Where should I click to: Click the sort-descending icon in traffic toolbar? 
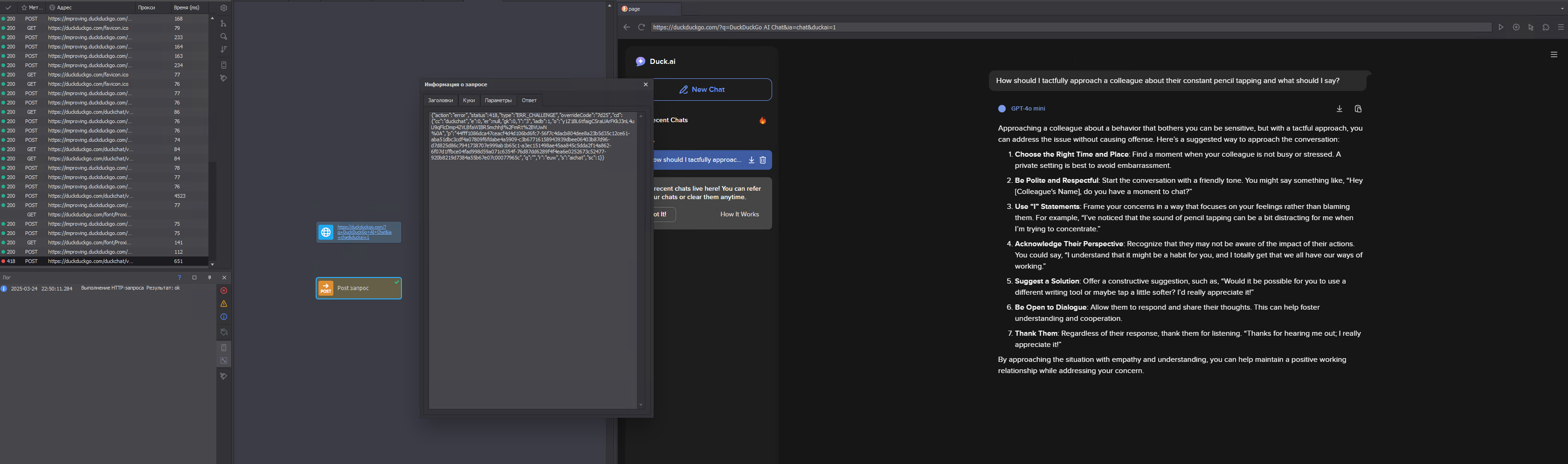[x=223, y=49]
